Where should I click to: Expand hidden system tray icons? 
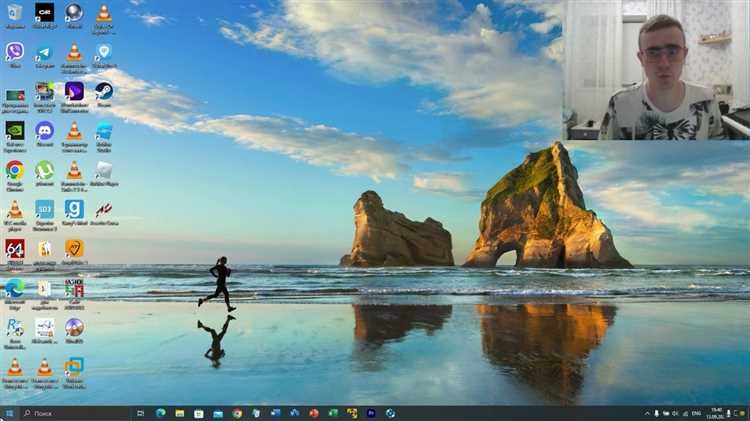(x=647, y=412)
